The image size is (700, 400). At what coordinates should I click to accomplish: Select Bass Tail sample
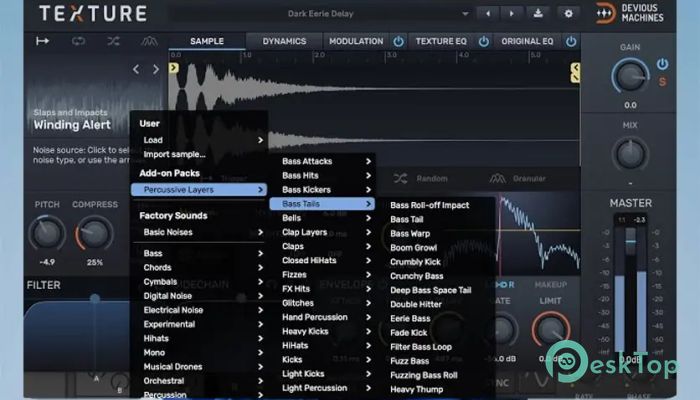click(x=406, y=220)
